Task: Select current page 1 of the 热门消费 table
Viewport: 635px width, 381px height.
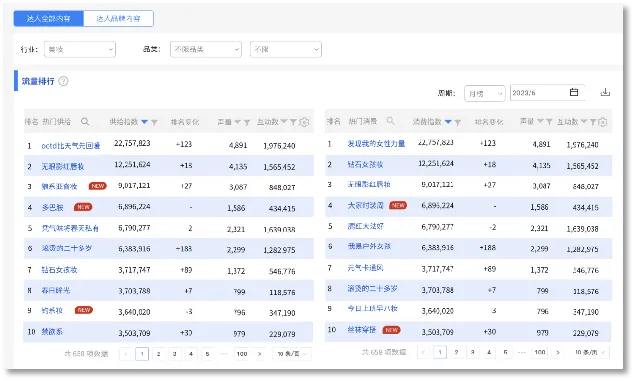Action: pyautogui.click(x=440, y=352)
